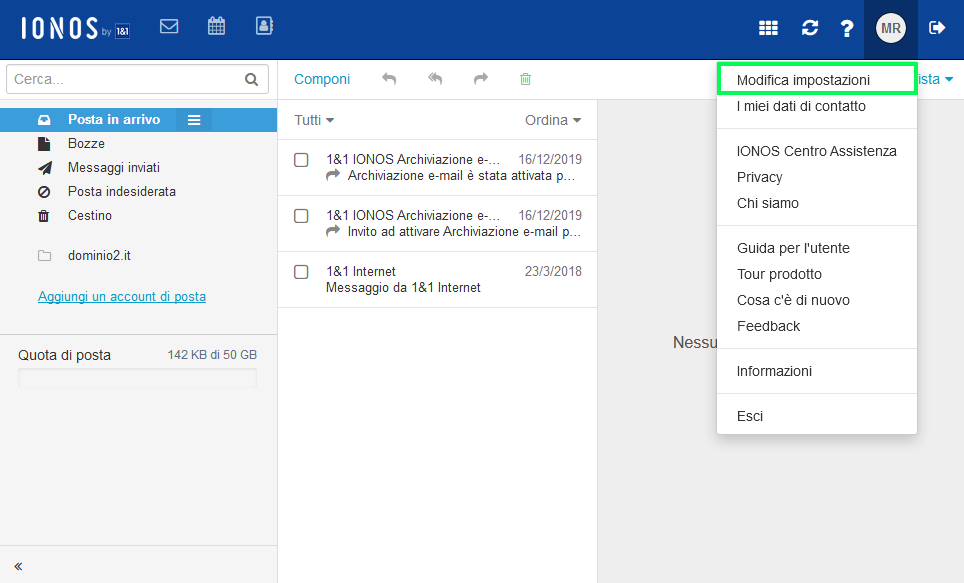
Task: Open Posta in arrivo folder actions menu
Action: [x=194, y=120]
